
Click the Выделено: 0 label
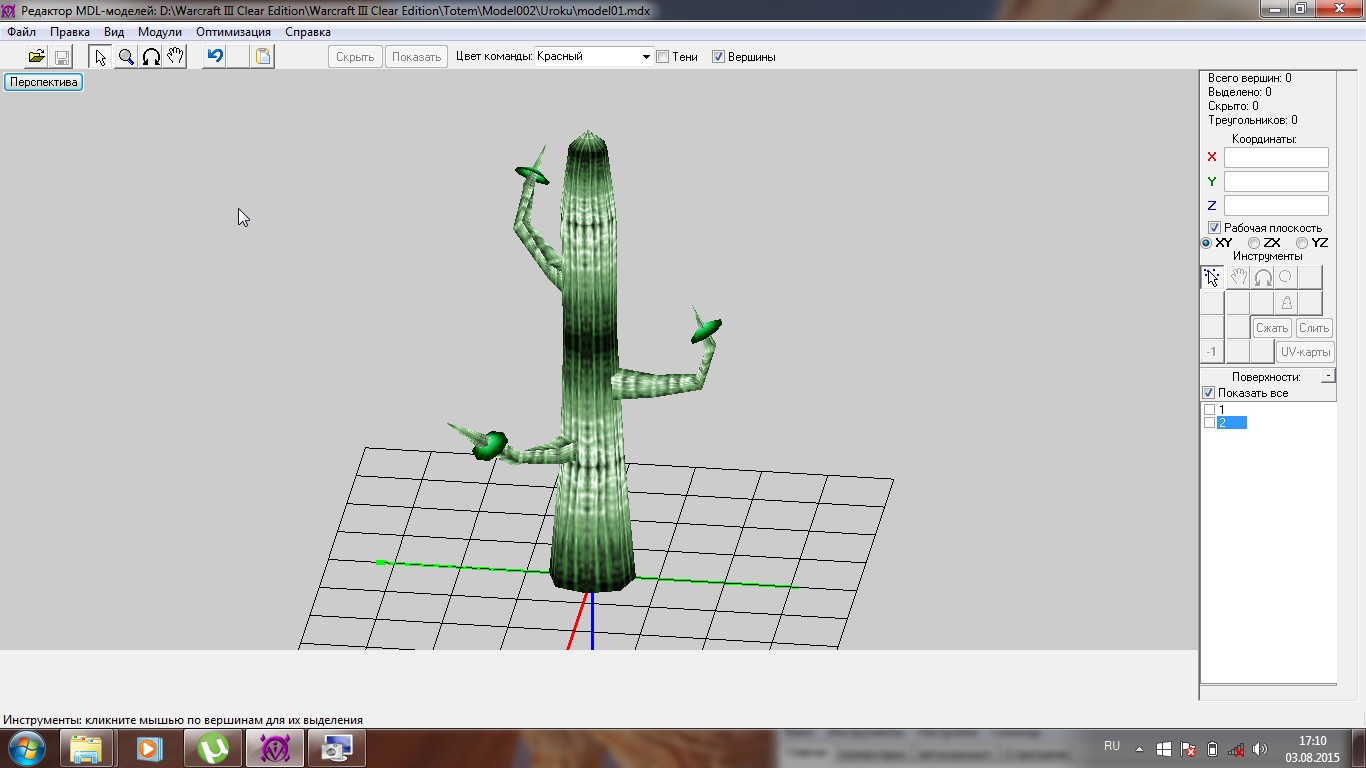(x=1239, y=92)
